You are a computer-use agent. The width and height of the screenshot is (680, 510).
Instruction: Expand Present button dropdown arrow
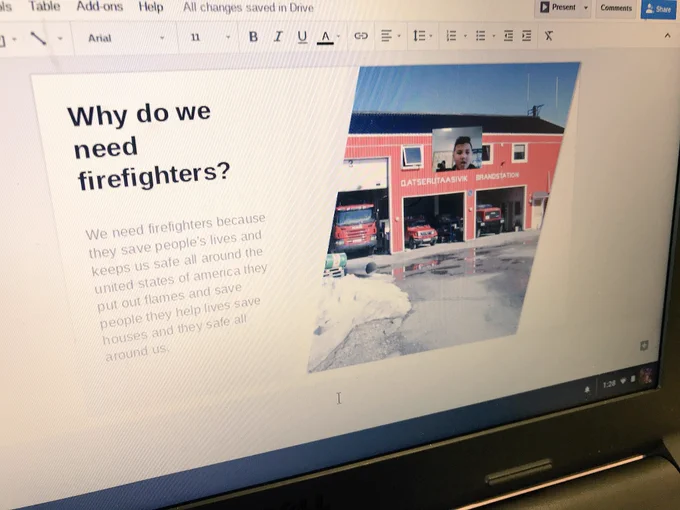click(x=585, y=8)
